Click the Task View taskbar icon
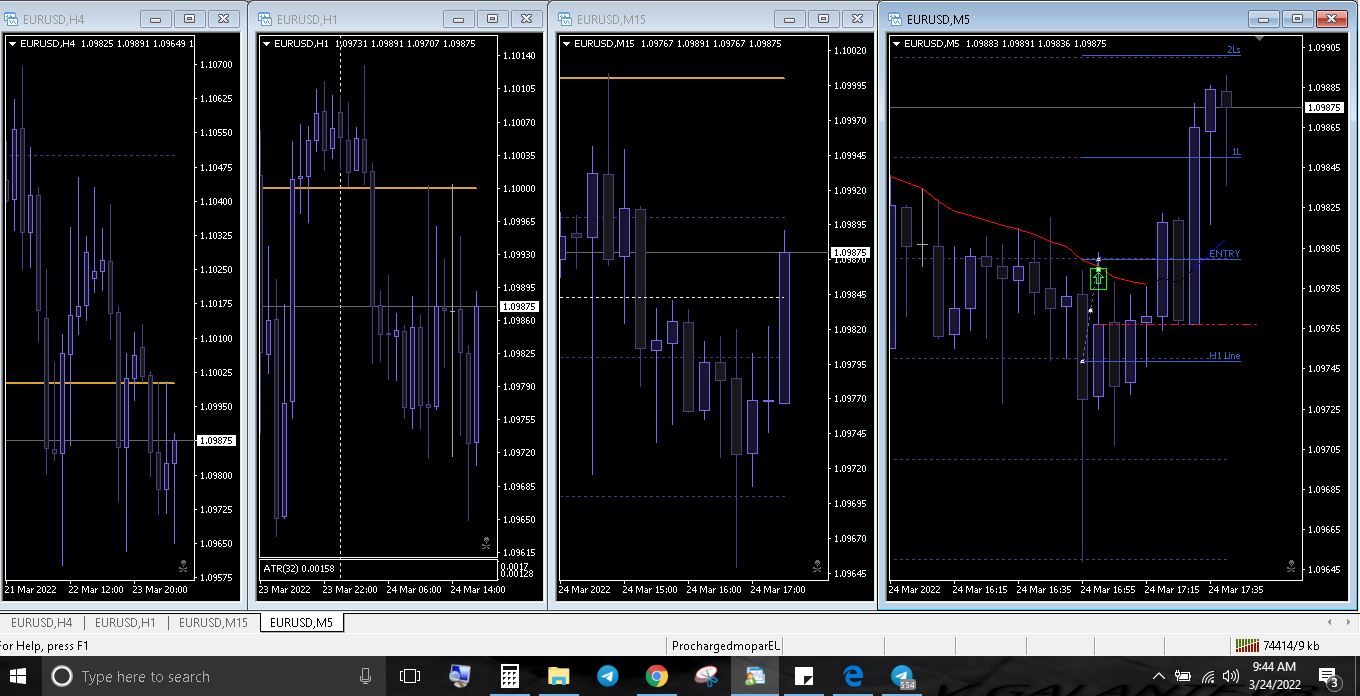This screenshot has width=1360, height=696. (x=410, y=676)
